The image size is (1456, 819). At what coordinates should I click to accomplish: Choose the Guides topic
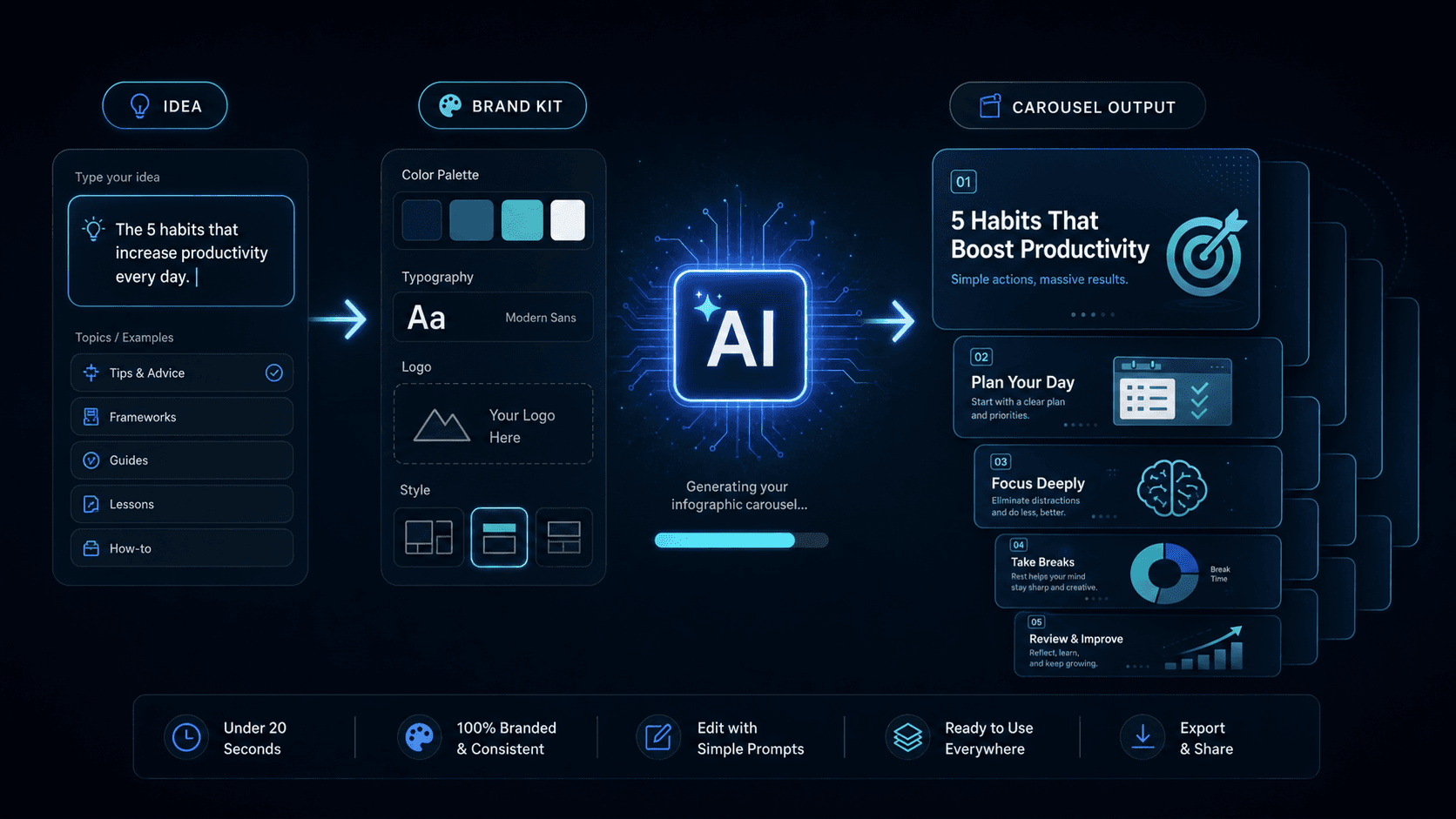(x=182, y=460)
